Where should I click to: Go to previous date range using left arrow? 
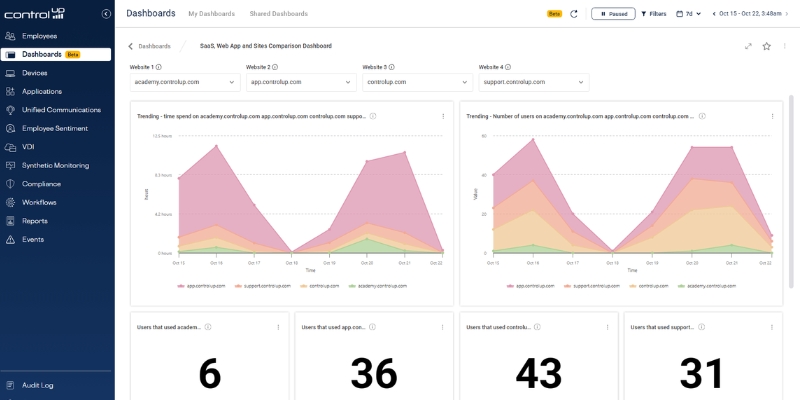[x=712, y=14]
